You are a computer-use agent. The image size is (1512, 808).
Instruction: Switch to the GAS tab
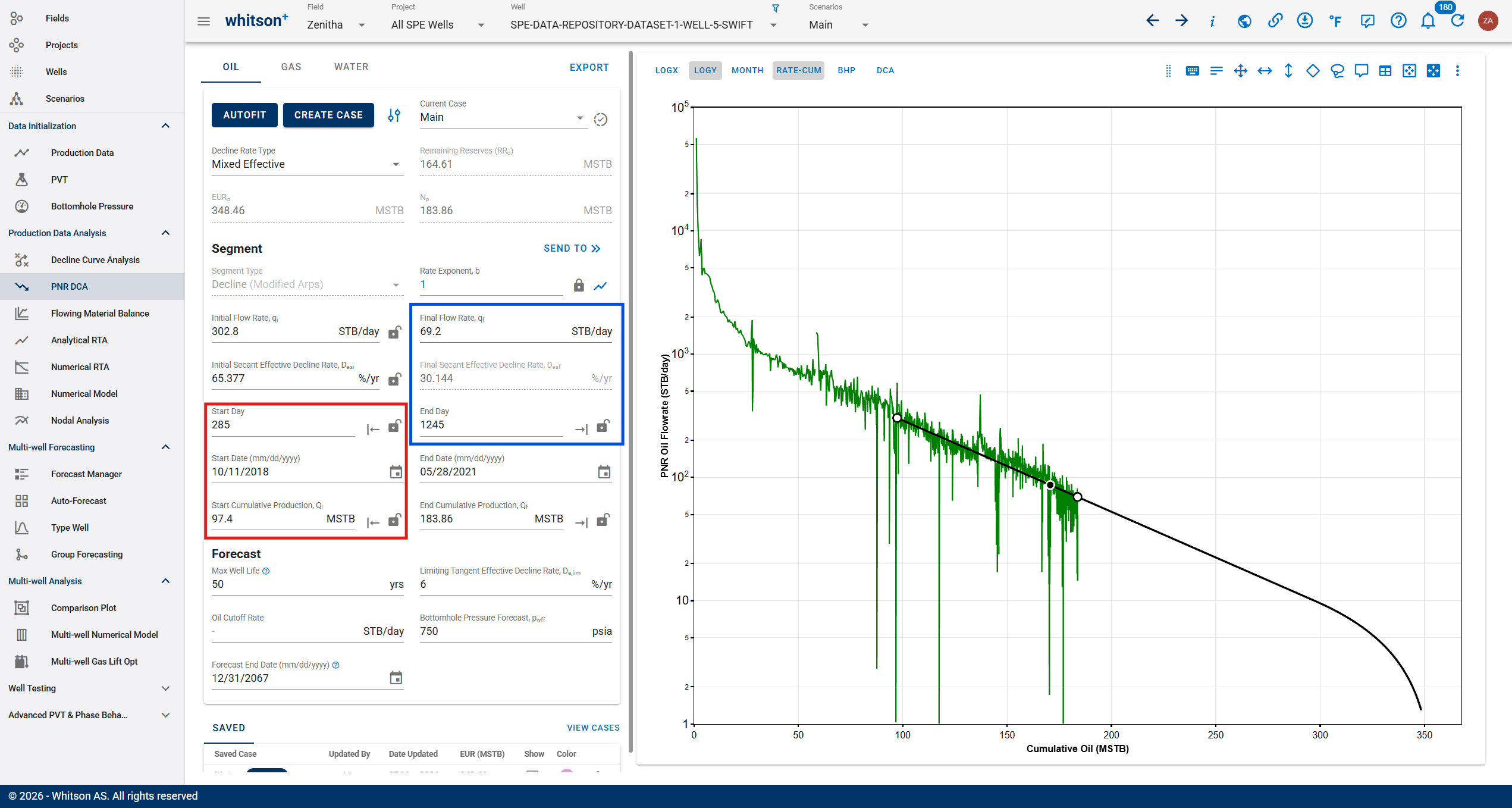tap(291, 67)
